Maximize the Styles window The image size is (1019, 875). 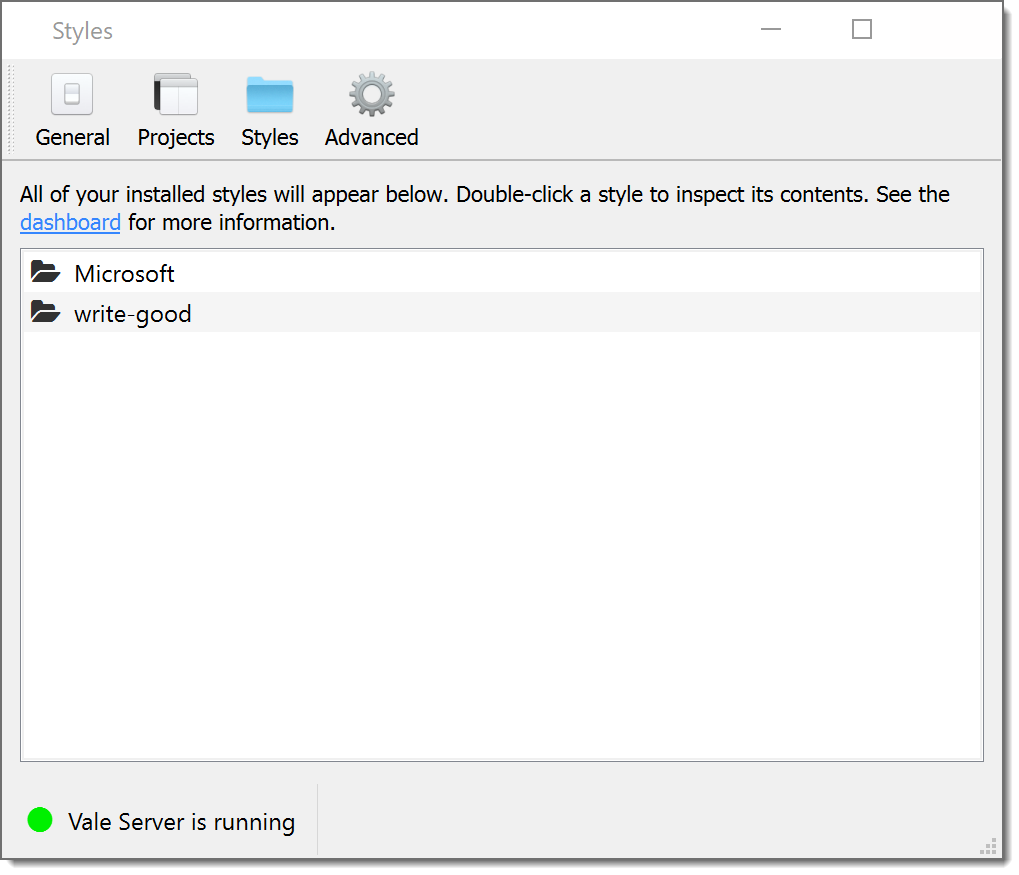pyautogui.click(x=862, y=29)
